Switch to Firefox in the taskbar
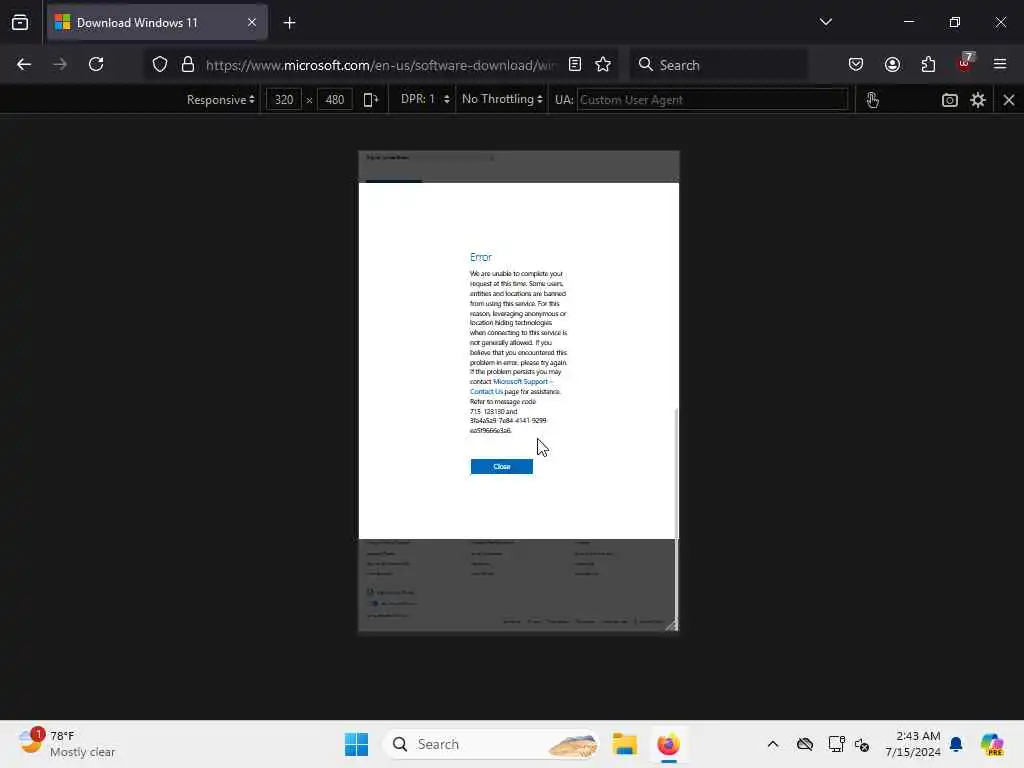Image resolution: width=1024 pixels, height=768 pixels. coord(669,744)
